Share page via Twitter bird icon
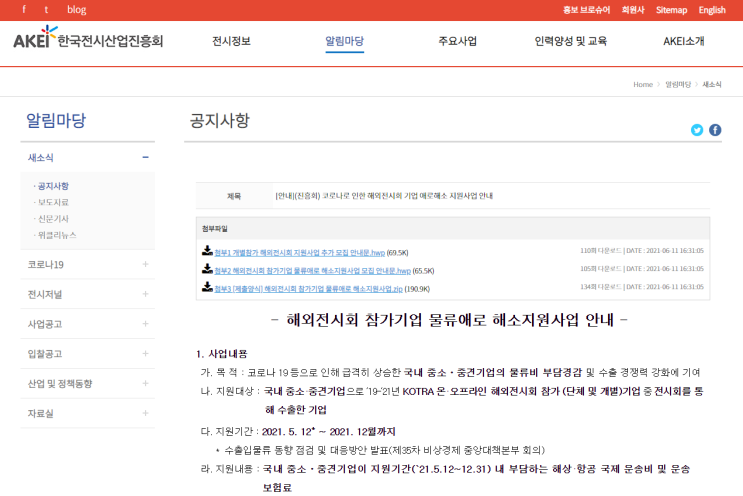Image resolution: width=743 pixels, height=496 pixels. coord(697,130)
